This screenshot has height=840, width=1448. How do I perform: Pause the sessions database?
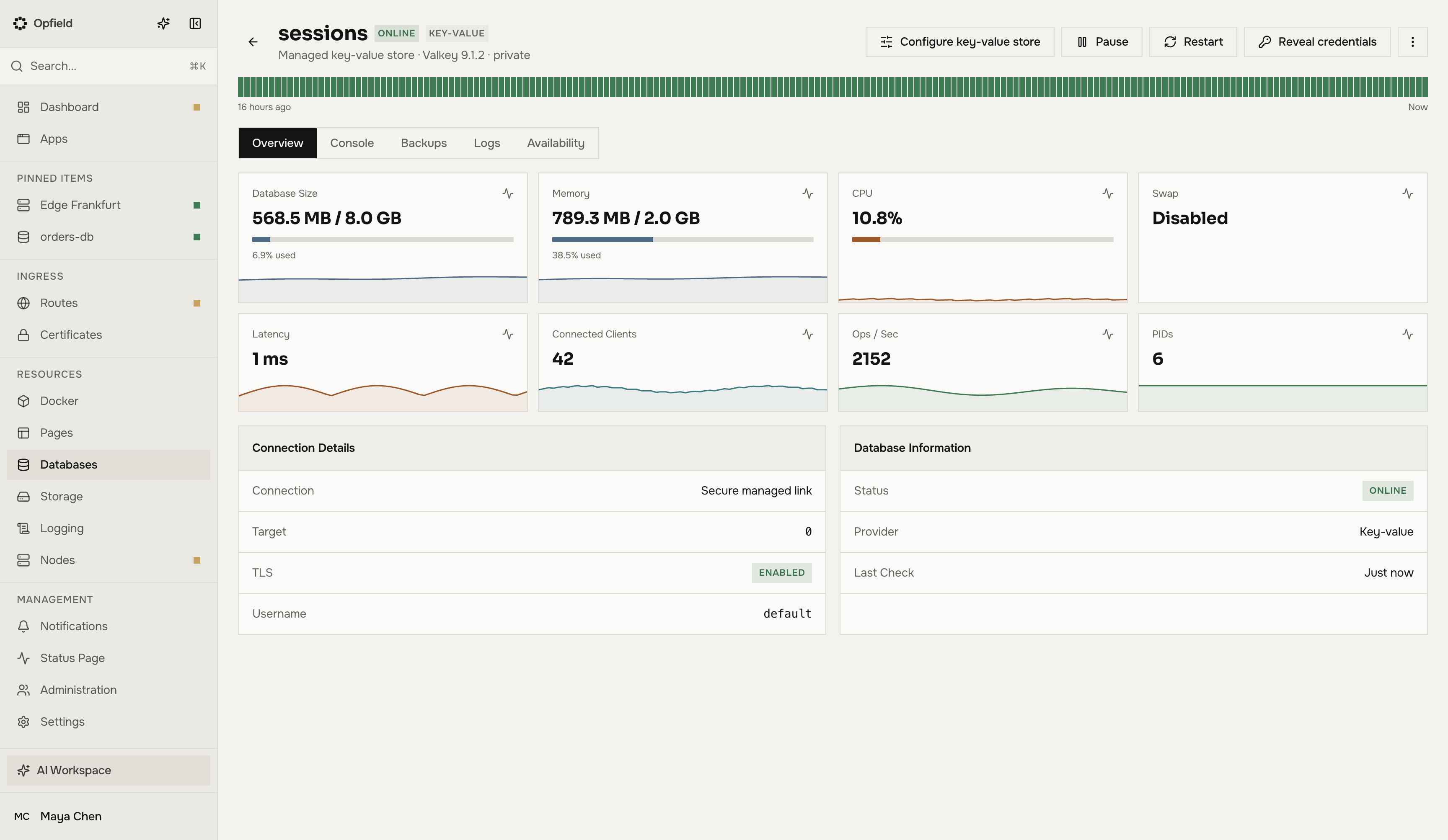point(1102,42)
